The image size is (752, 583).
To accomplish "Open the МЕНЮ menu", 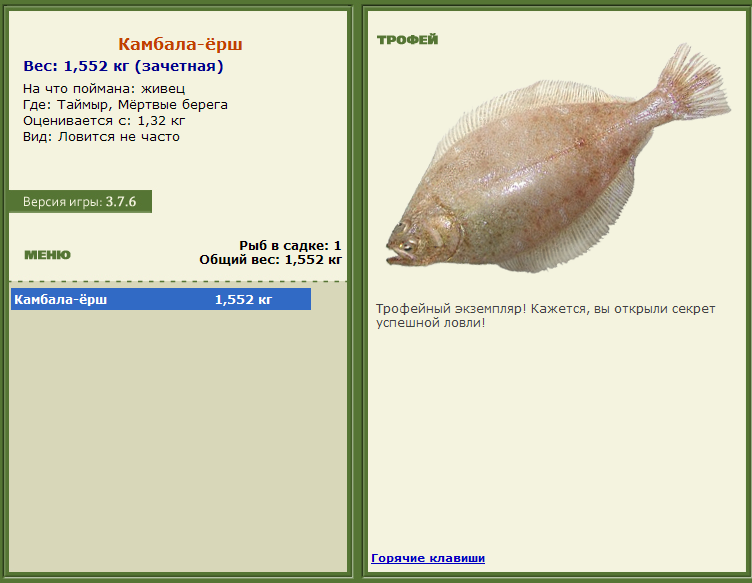I will point(47,255).
